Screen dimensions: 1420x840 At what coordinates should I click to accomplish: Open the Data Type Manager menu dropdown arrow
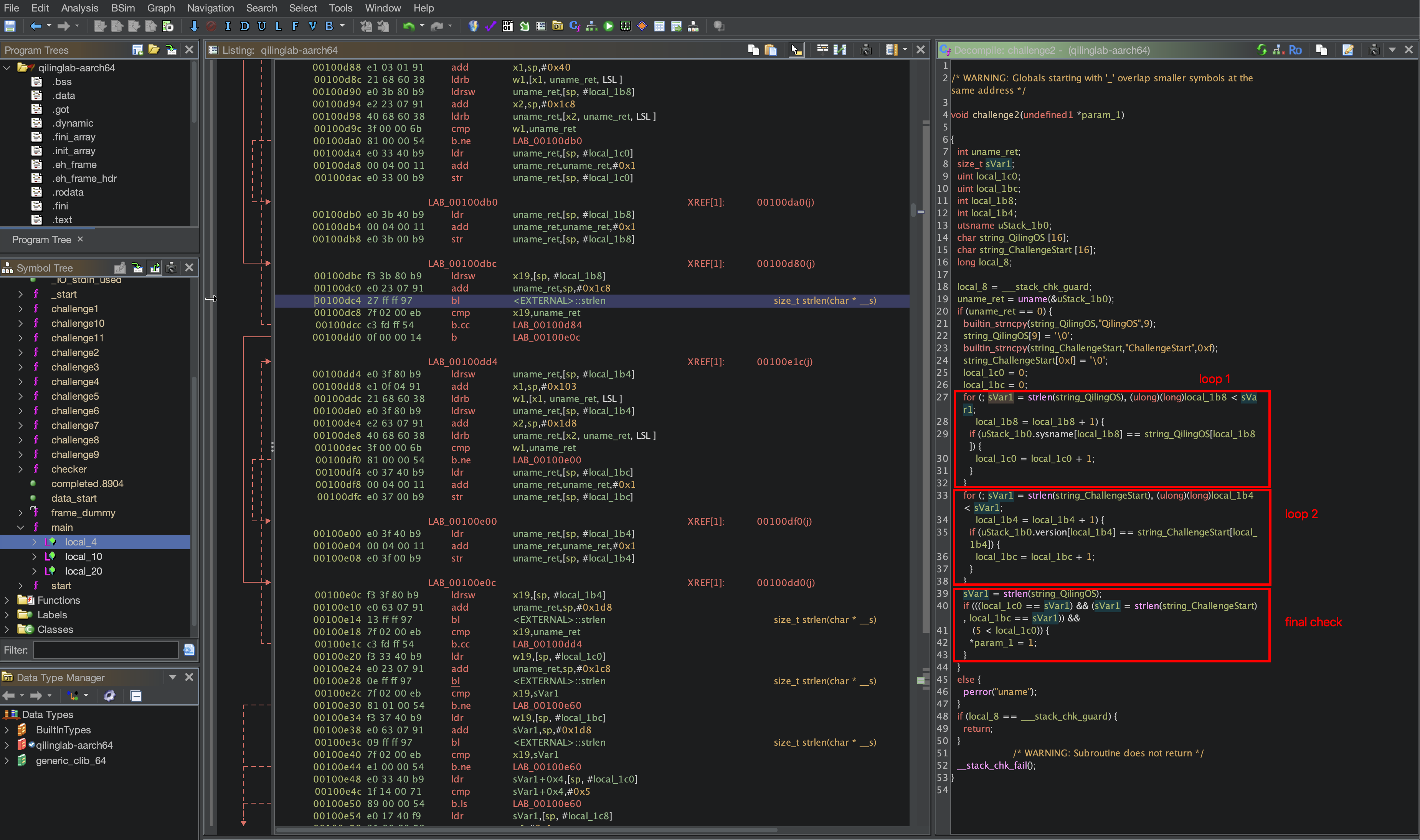(x=173, y=677)
